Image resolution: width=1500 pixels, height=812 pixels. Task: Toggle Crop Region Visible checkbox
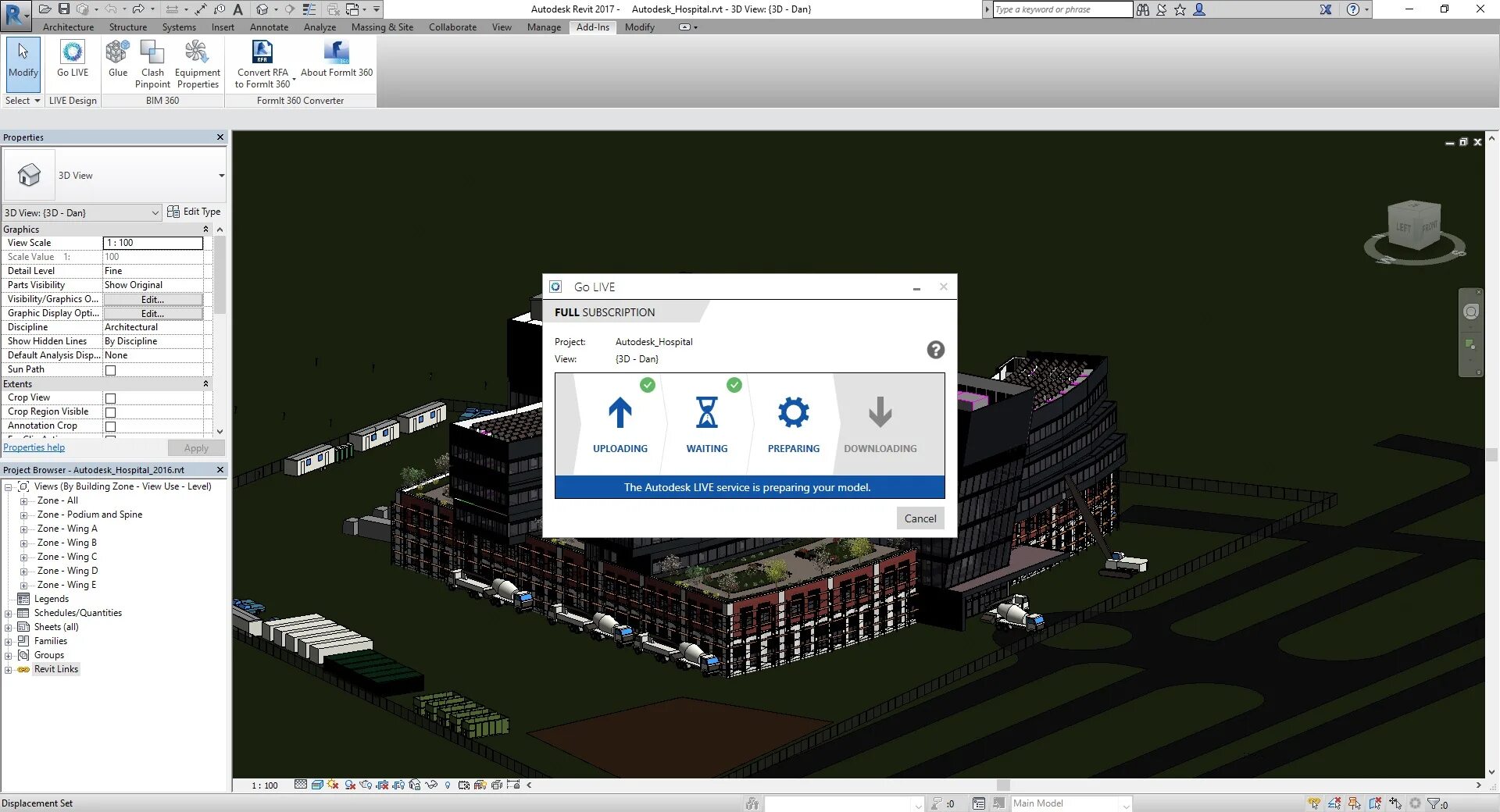pyautogui.click(x=110, y=412)
